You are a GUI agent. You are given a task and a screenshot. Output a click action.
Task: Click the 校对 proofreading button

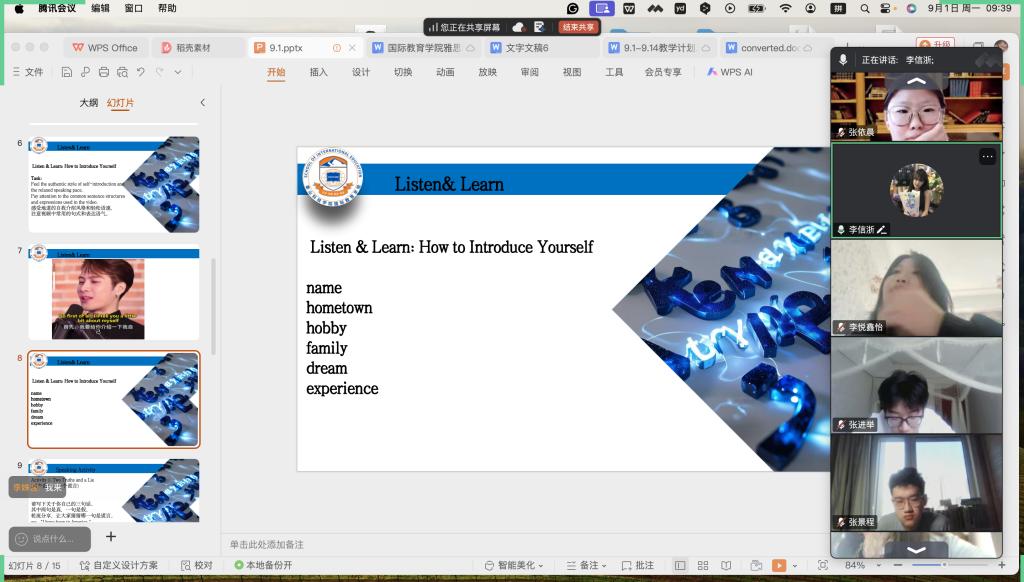(197, 565)
